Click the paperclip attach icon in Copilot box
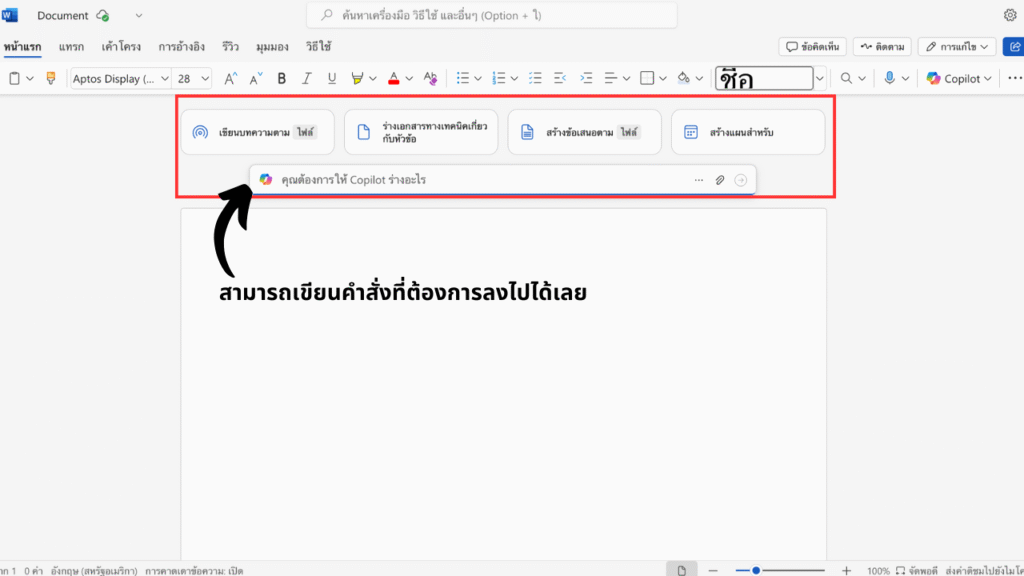1024x576 pixels. (x=719, y=180)
